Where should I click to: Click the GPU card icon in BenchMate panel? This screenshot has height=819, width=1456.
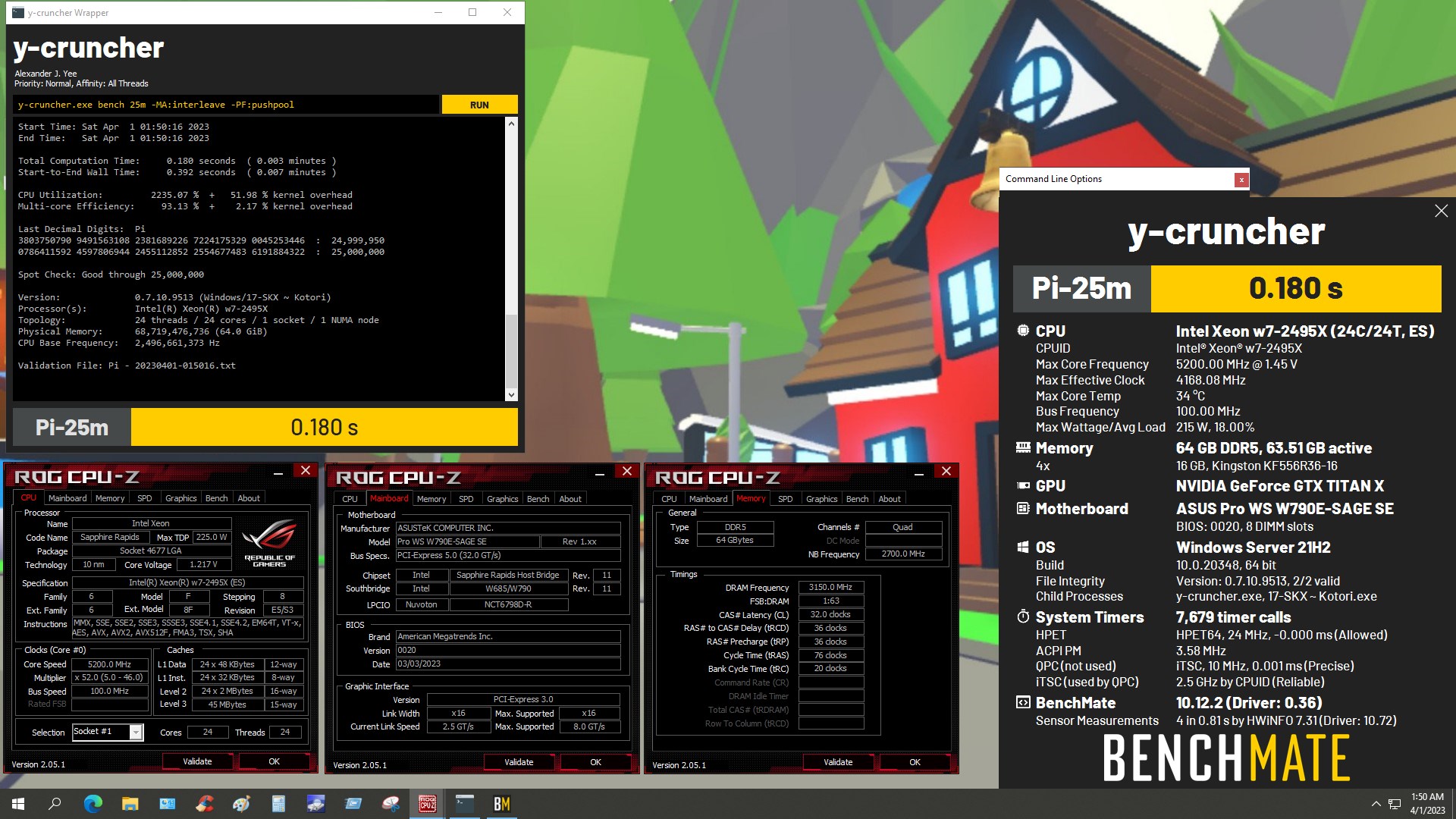coord(1023,485)
